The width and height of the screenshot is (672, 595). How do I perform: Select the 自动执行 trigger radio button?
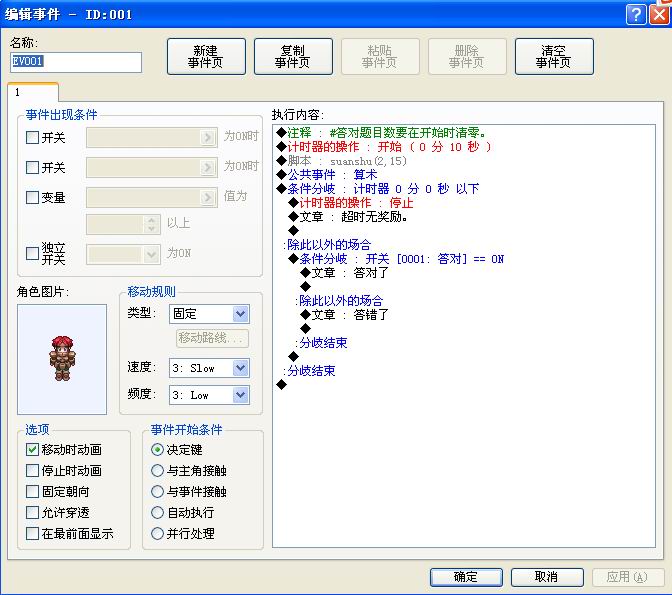tap(157, 512)
